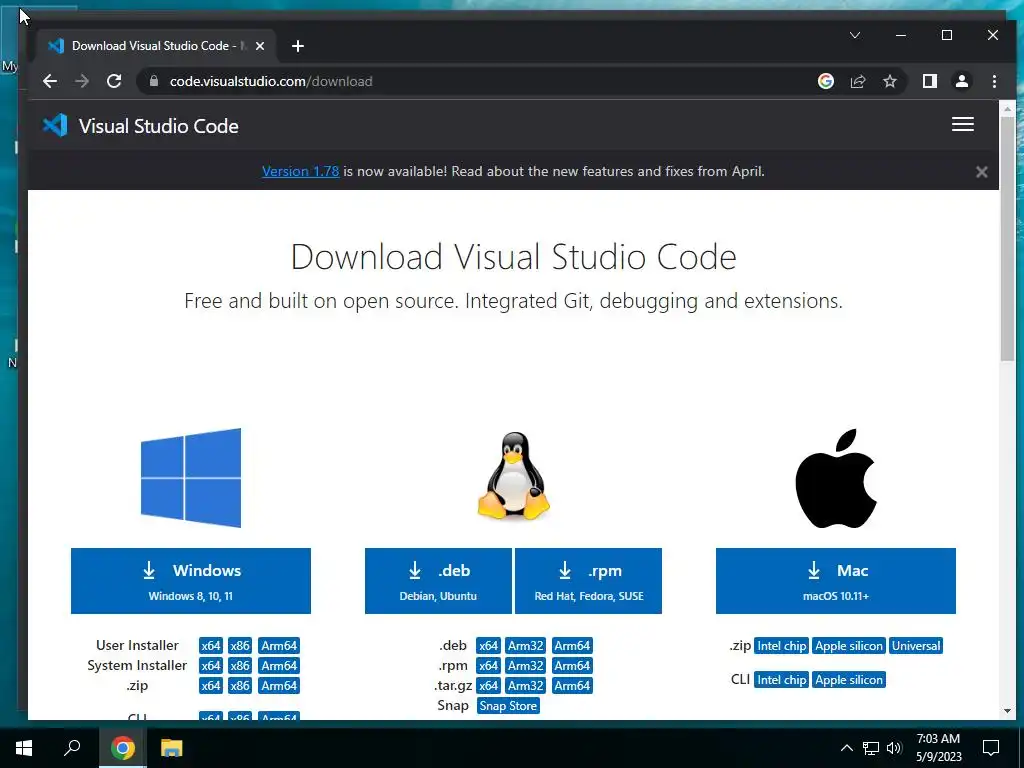
Task: Select Mac .zip Universal download
Action: point(916,646)
